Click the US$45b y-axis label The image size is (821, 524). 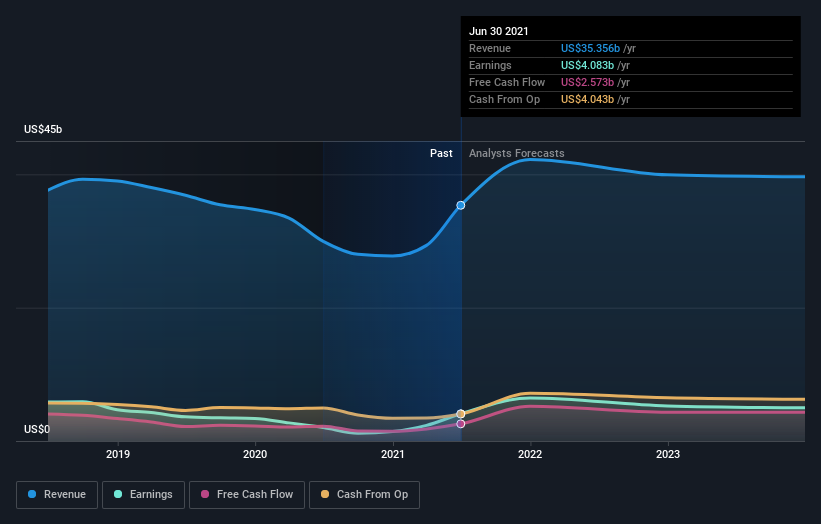tap(43, 129)
